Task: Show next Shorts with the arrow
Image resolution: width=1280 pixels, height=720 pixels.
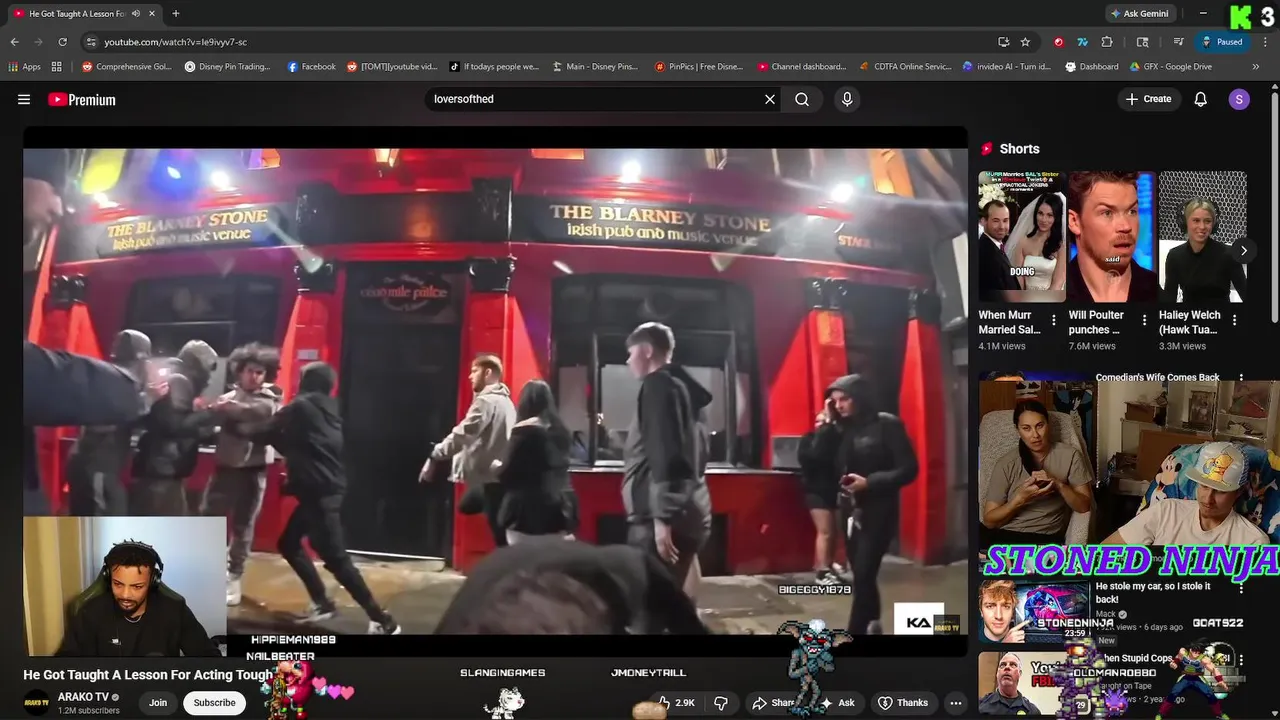Action: pyautogui.click(x=1243, y=251)
